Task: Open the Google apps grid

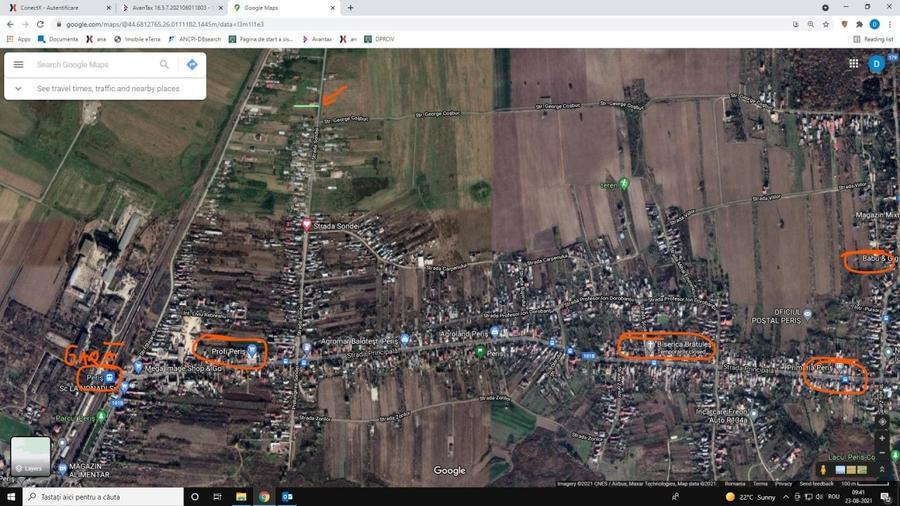Action: [x=854, y=63]
